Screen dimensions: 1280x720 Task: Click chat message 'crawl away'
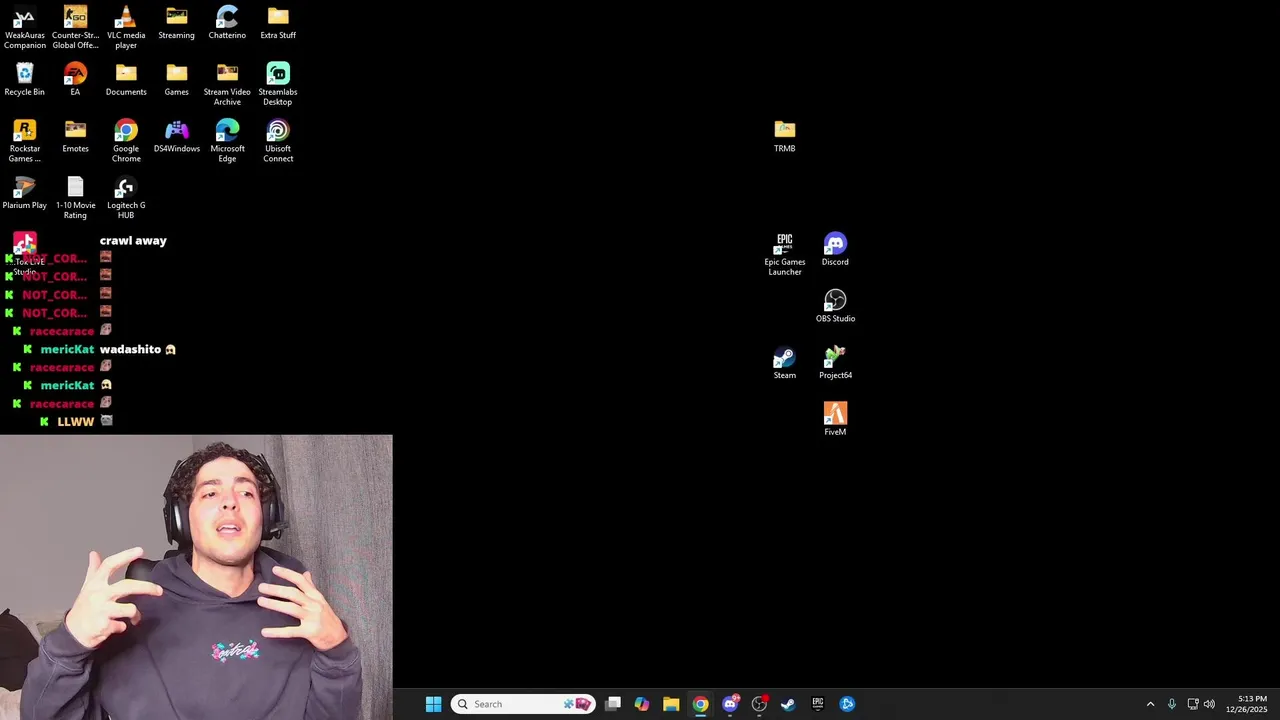[133, 241]
